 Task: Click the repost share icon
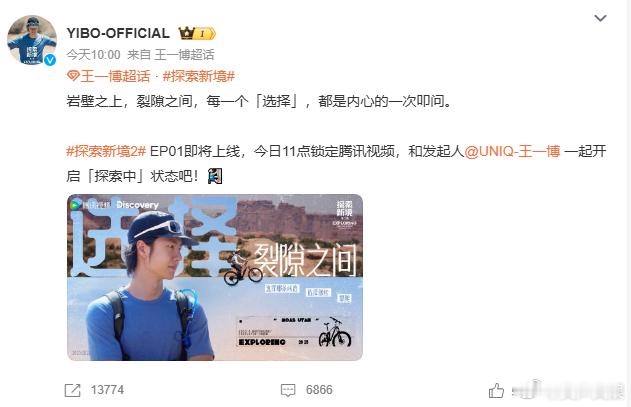(x=72, y=390)
